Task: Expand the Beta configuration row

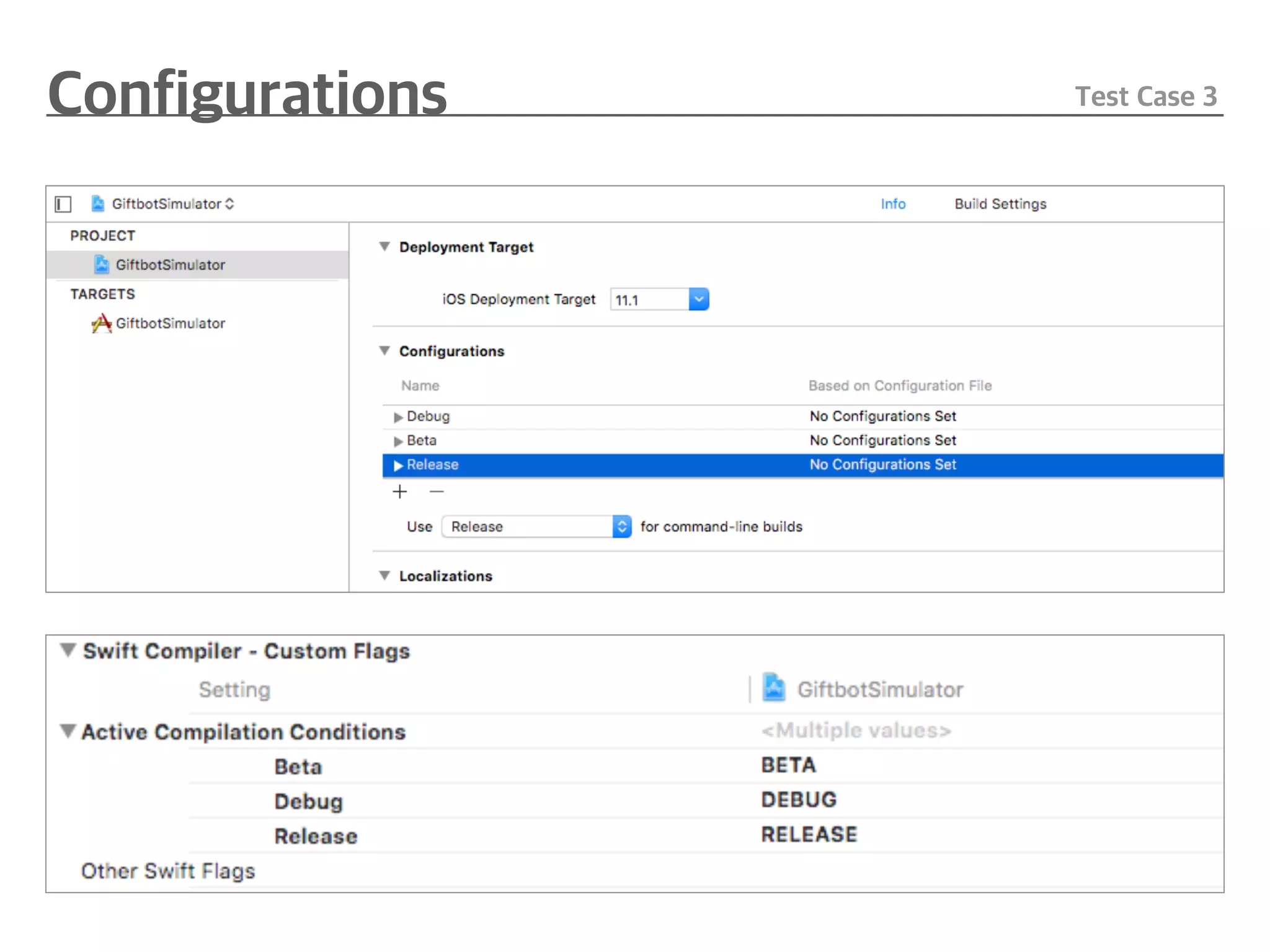Action: [x=398, y=441]
